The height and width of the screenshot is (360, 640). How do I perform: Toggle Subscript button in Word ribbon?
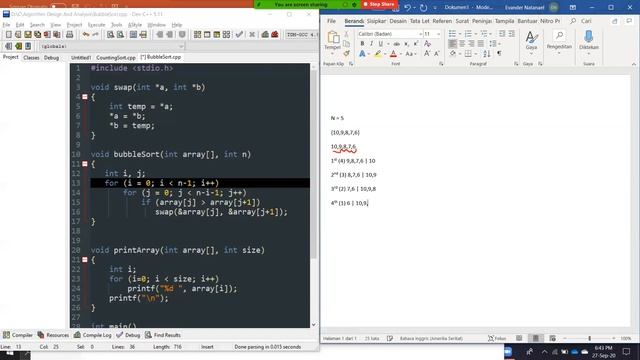407,44
